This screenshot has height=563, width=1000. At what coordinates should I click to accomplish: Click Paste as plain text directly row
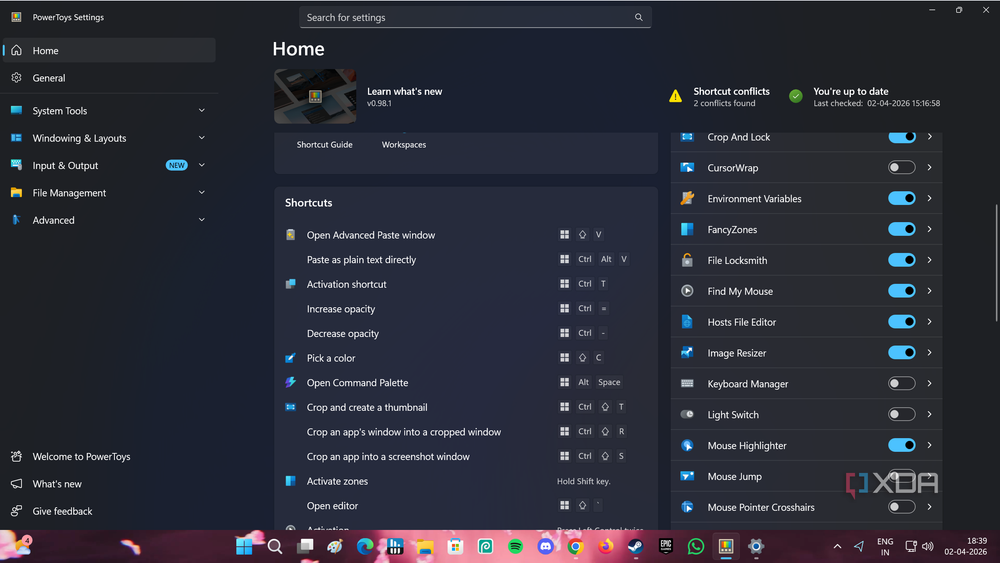466,260
